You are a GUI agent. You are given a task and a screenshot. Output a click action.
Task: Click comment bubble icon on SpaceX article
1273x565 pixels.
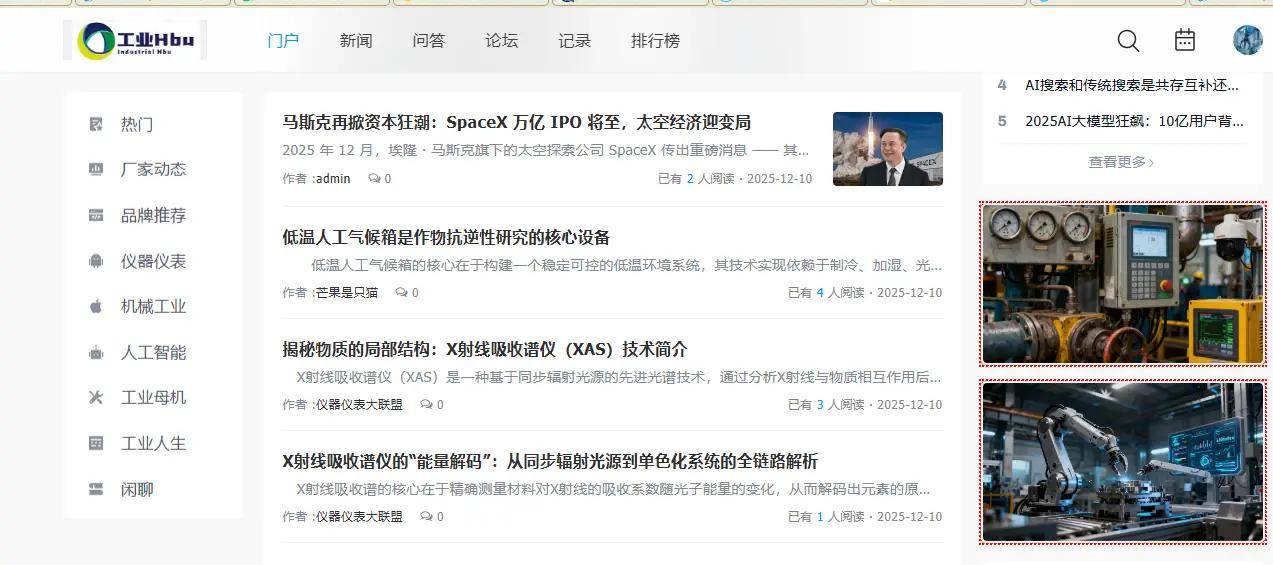tap(374, 179)
